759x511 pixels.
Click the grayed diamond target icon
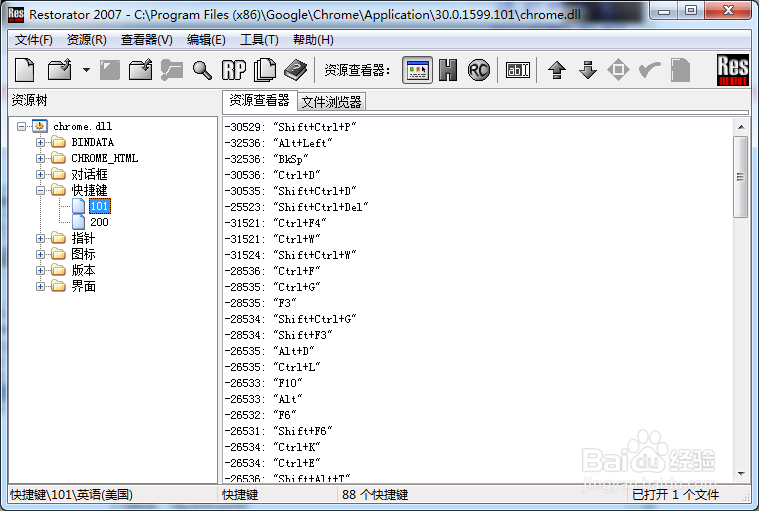point(618,70)
